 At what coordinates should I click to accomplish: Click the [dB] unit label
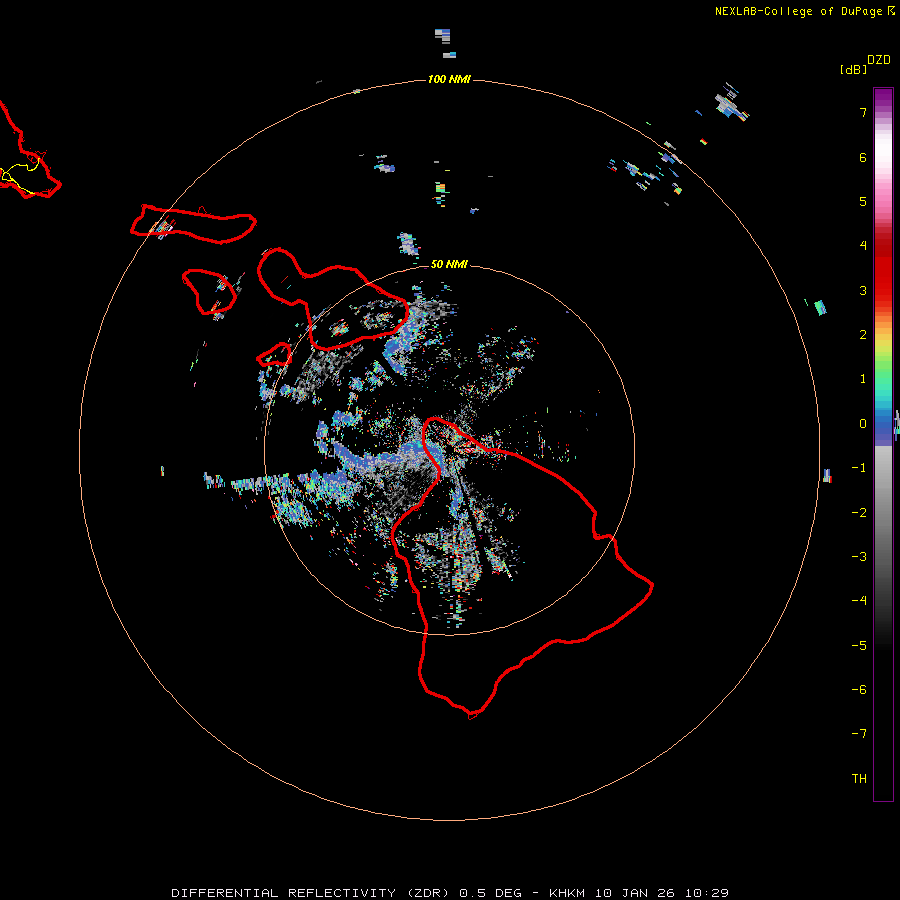pos(854,69)
